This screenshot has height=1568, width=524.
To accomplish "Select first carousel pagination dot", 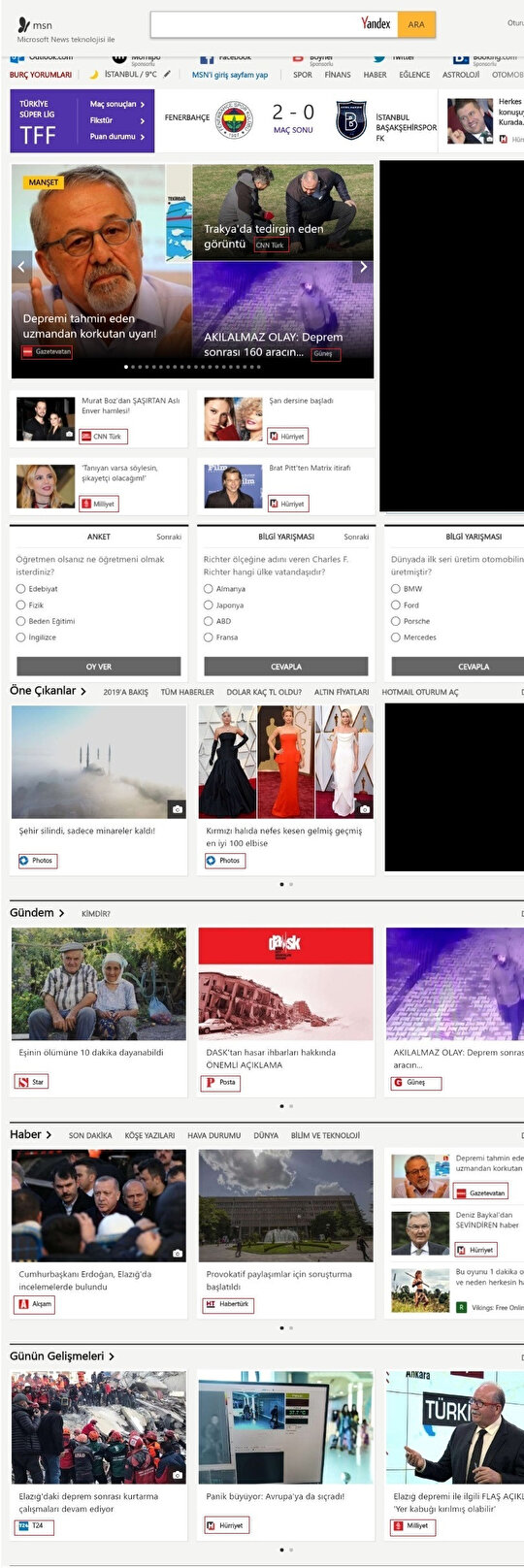I will tap(126, 368).
